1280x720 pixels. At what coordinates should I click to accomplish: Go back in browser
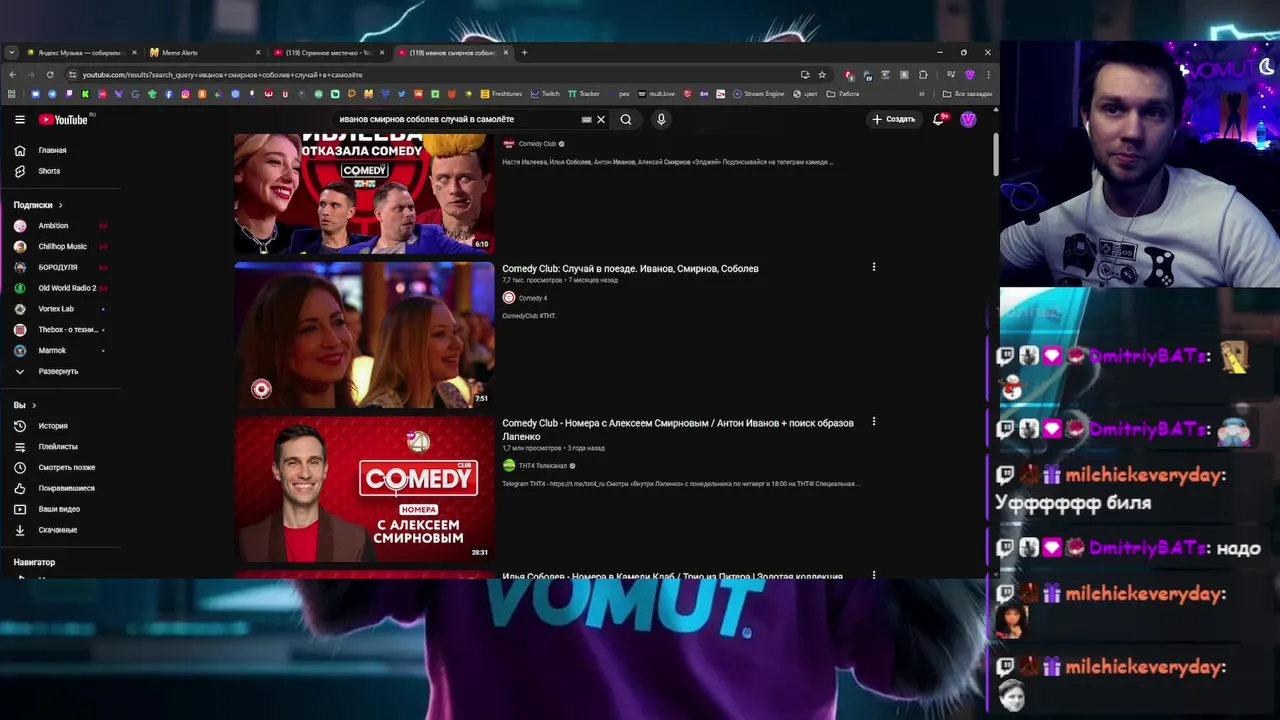12,75
